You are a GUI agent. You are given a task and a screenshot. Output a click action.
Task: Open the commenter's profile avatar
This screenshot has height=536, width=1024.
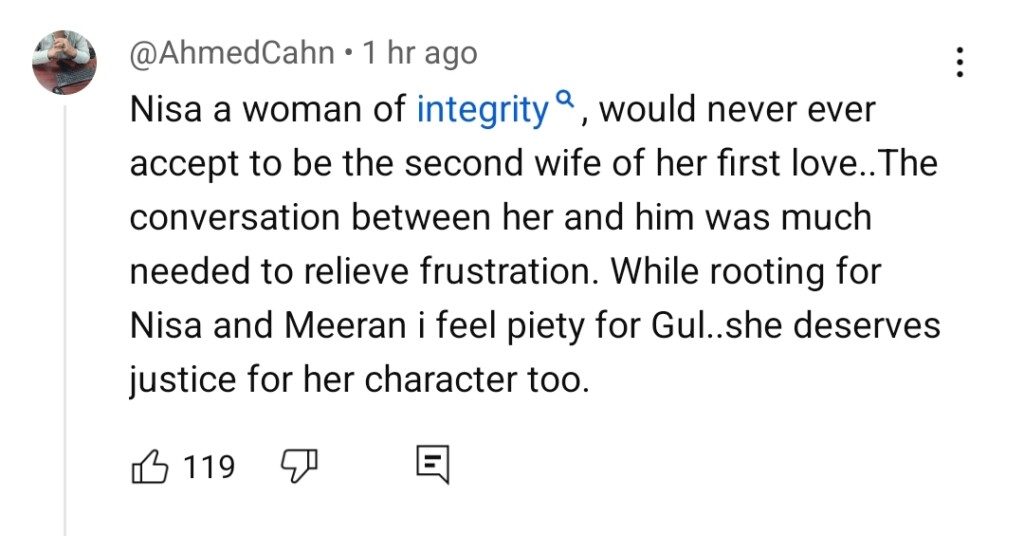coord(64,61)
